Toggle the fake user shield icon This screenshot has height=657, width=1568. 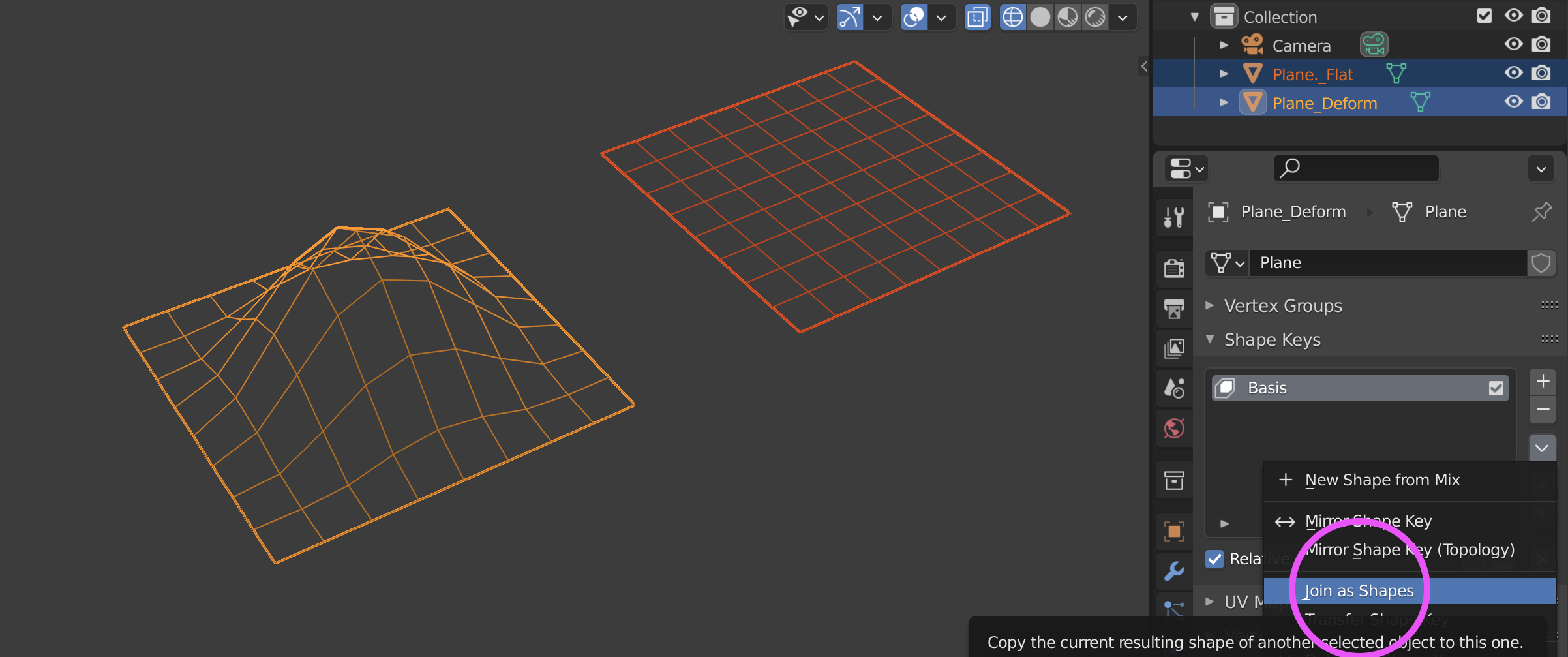point(1541,263)
